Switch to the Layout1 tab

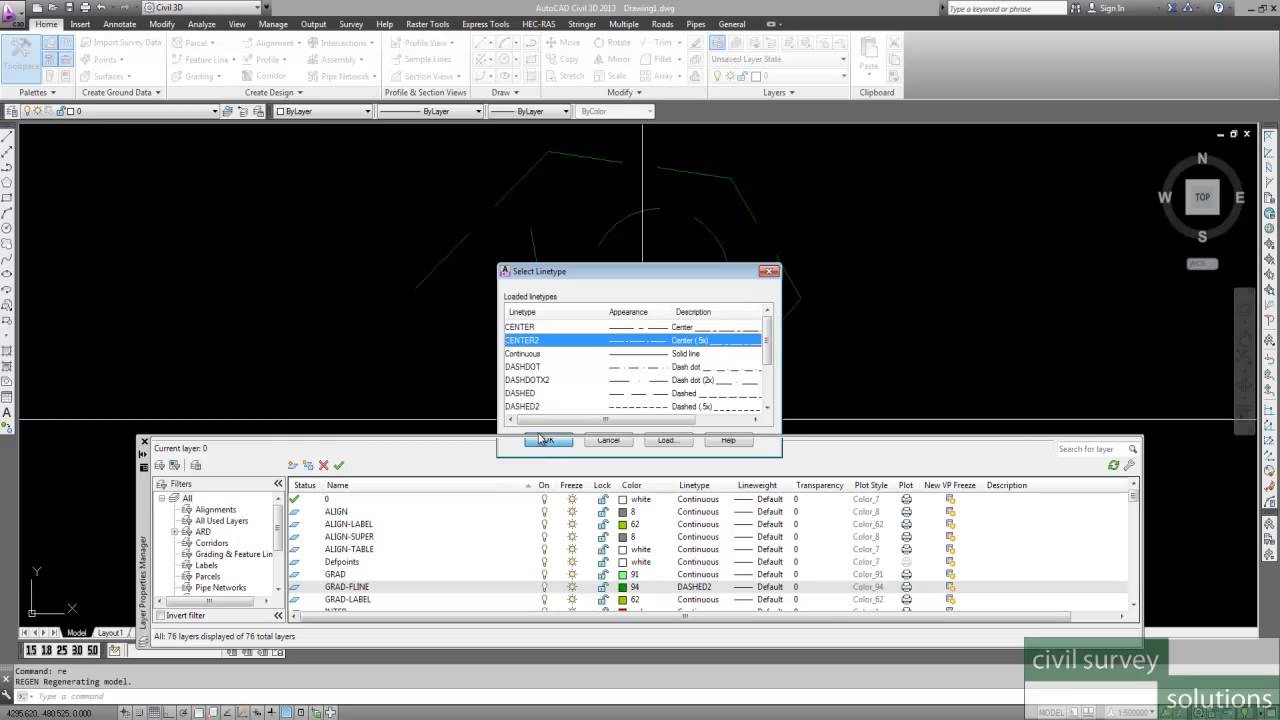[110, 633]
